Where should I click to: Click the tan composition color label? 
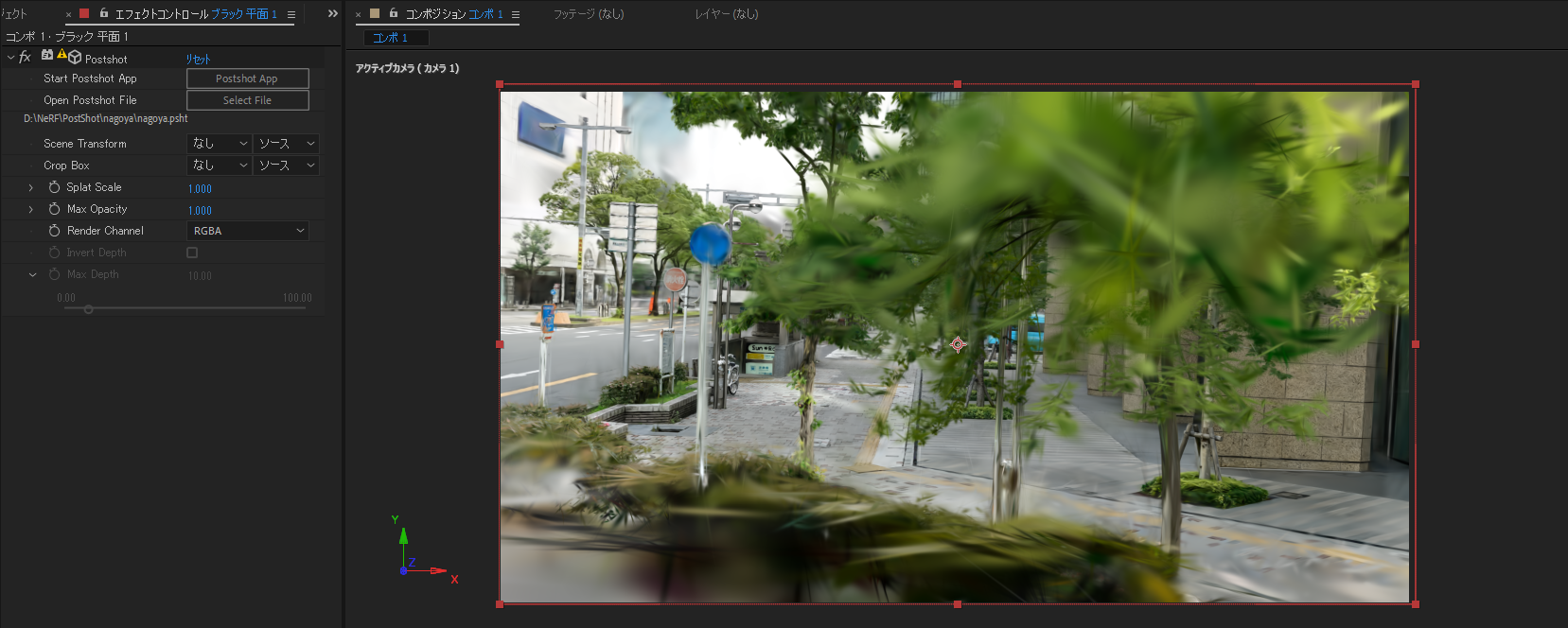[x=375, y=13]
